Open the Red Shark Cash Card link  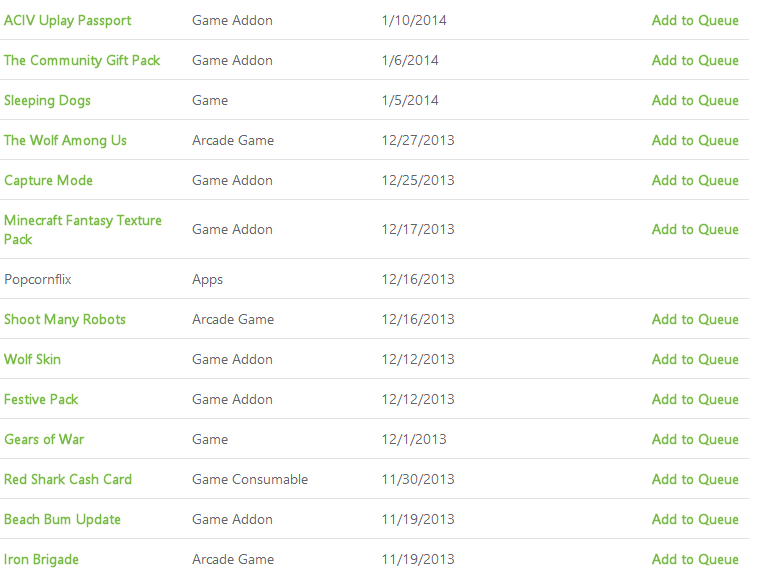pos(68,479)
